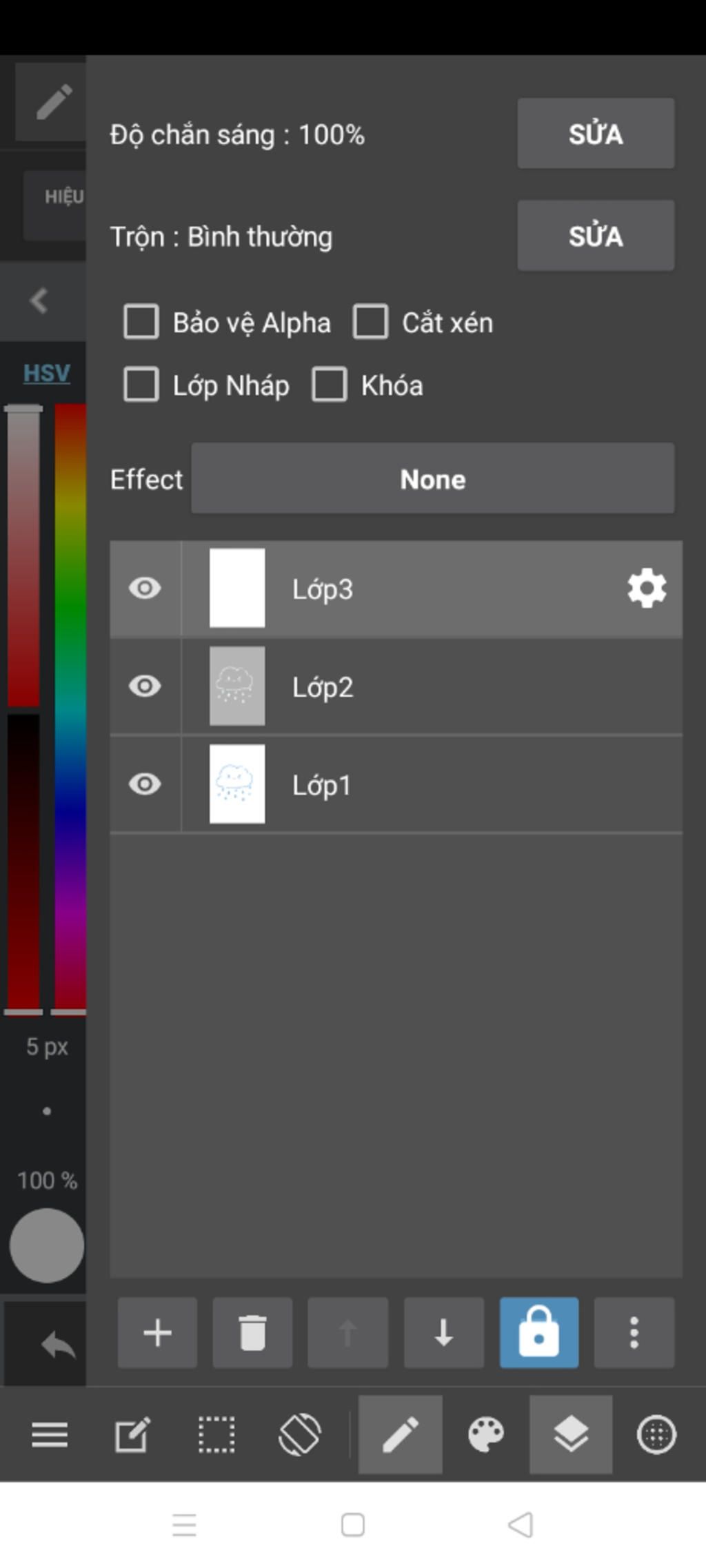This screenshot has height=1568, width=706.
Task: Enable the Bảo vệ Alpha checkbox
Action: 141,322
